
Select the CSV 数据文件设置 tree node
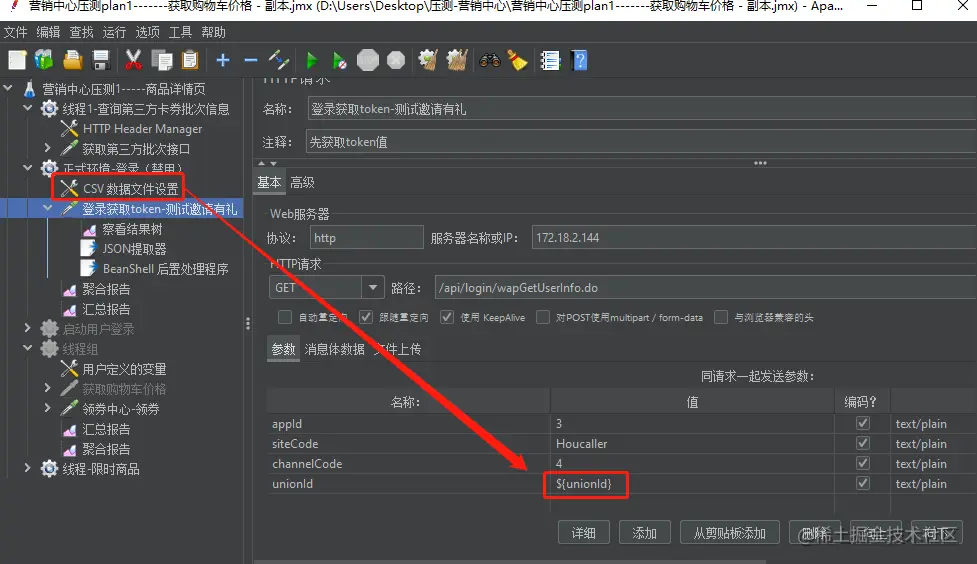130,189
